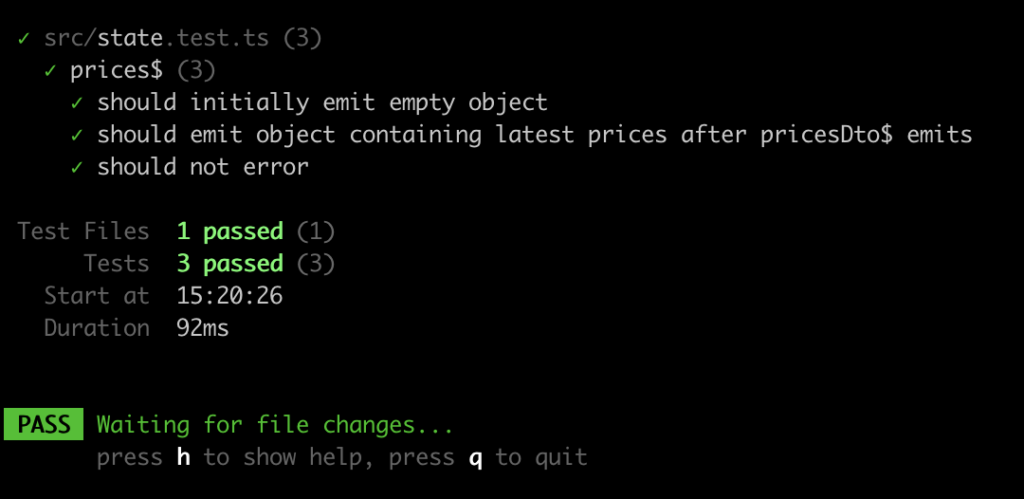Click the bold 'q' quit key hint
This screenshot has height=499, width=1024.
coord(475,458)
